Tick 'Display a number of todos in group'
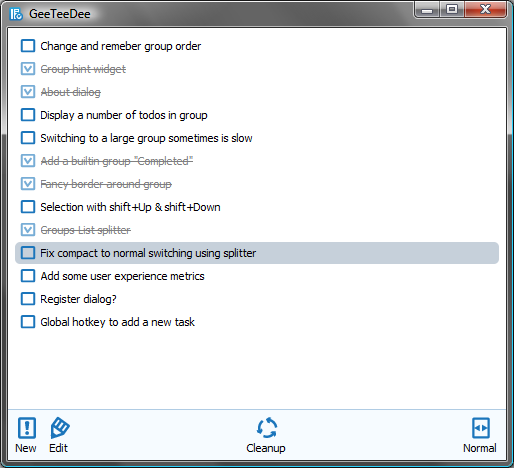This screenshot has height=468, width=514. point(28,115)
